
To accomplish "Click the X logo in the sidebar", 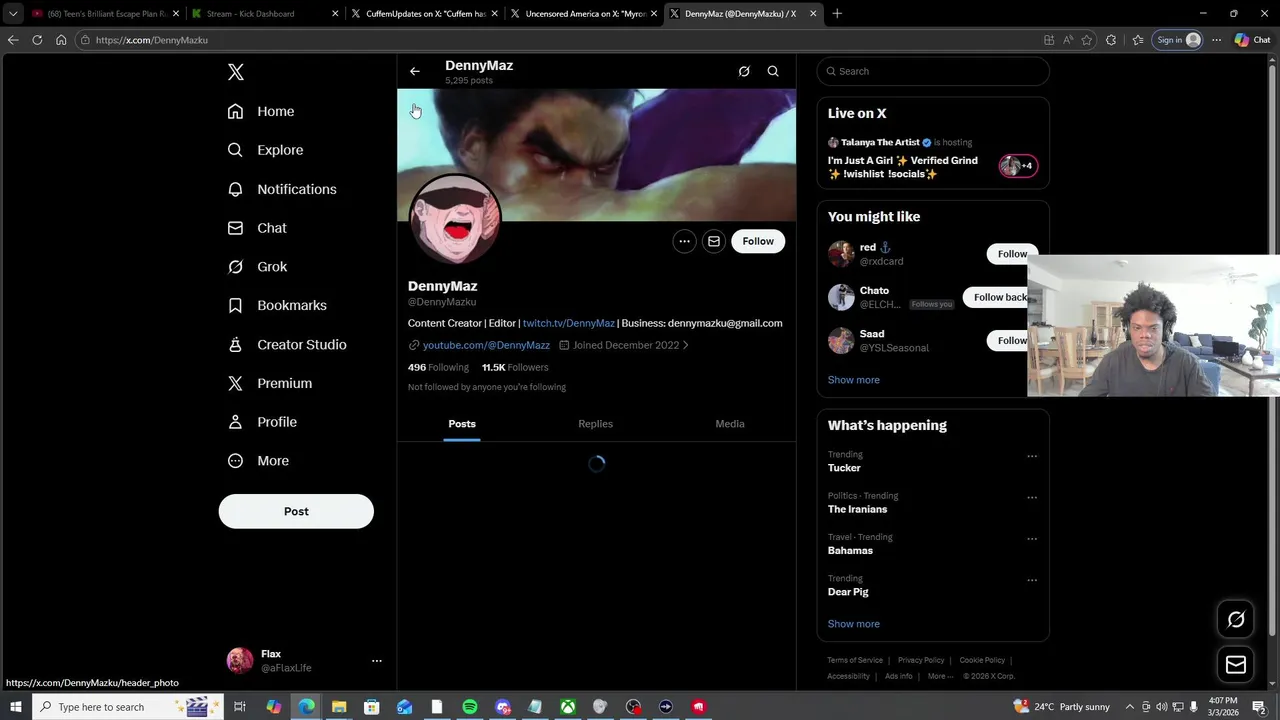I will (236, 72).
